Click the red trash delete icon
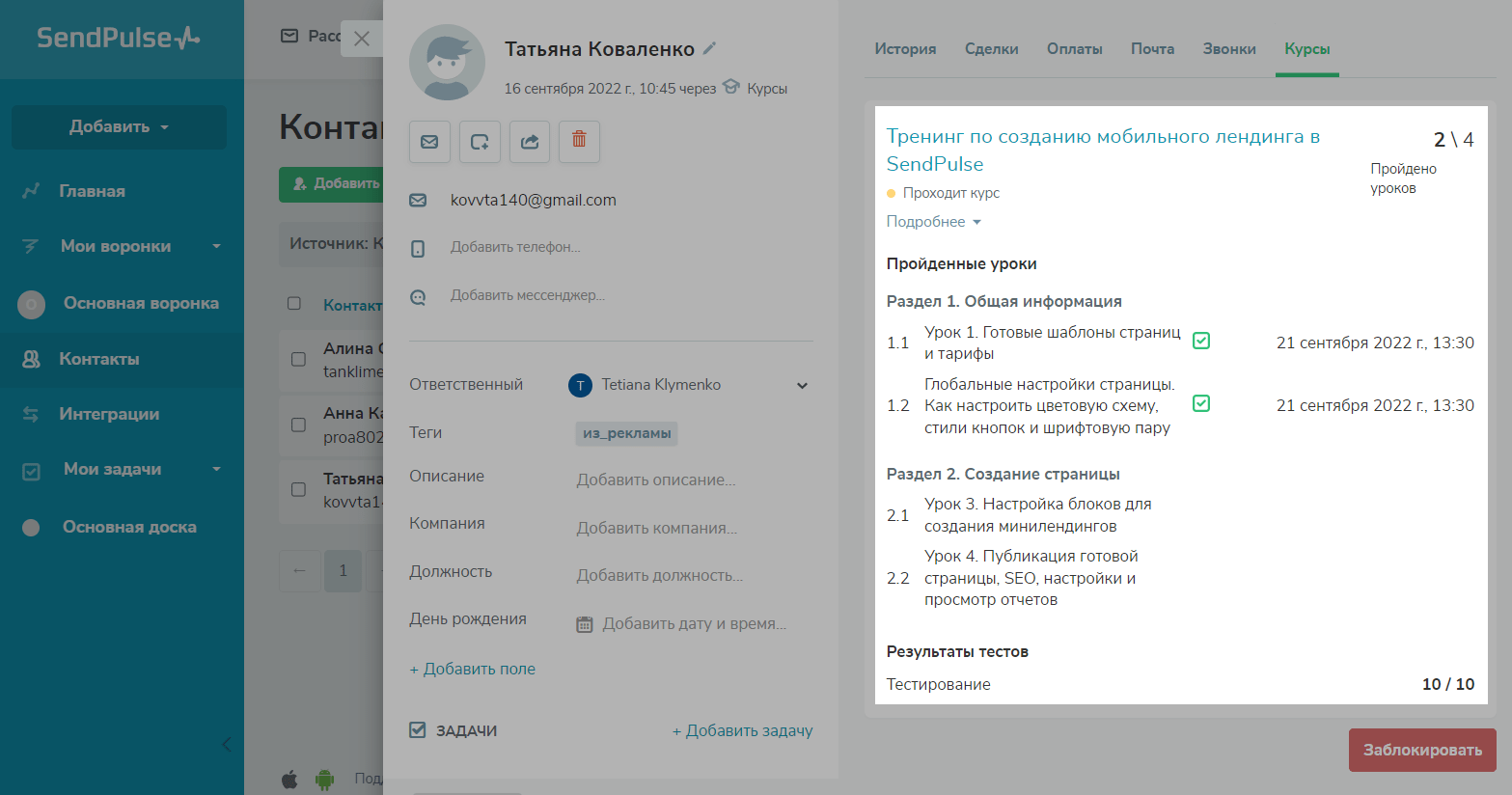1512x795 pixels. [x=579, y=141]
